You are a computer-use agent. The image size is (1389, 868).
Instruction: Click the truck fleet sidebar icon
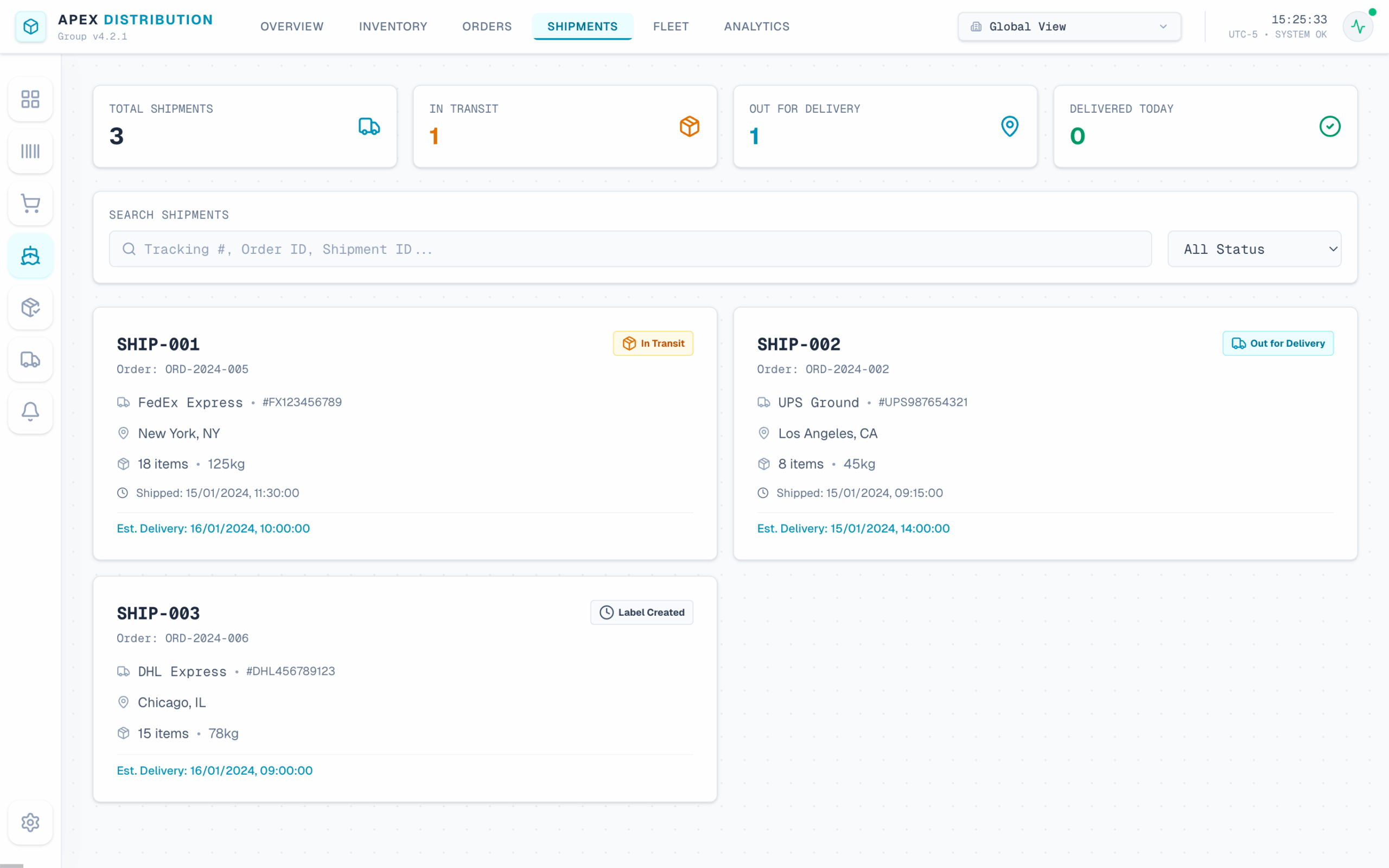click(30, 360)
